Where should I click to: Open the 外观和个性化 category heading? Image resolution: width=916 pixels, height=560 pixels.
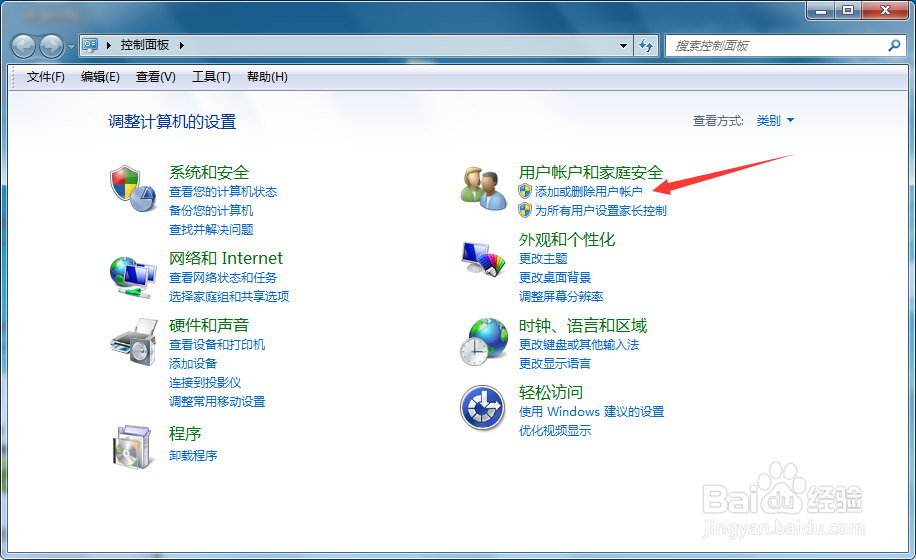pyautogui.click(x=567, y=239)
